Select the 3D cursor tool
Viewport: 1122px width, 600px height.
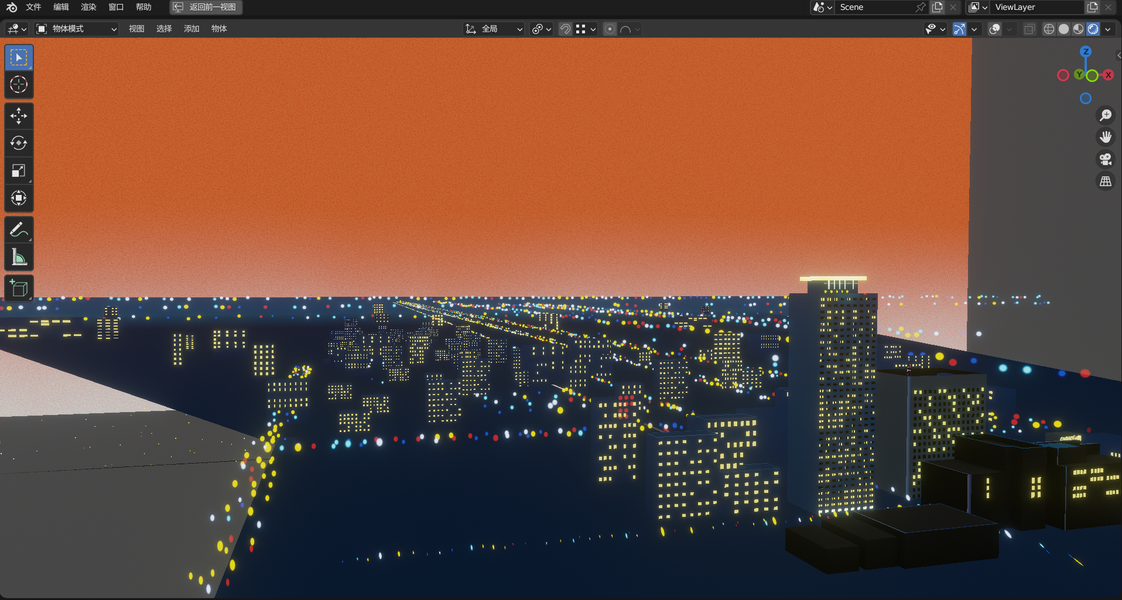click(x=19, y=84)
